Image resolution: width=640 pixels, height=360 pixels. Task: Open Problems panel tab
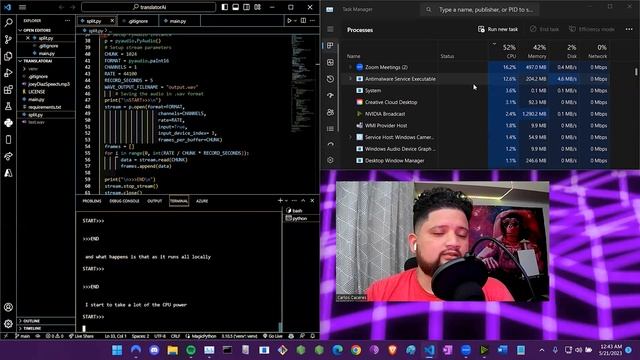pyautogui.click(x=92, y=201)
